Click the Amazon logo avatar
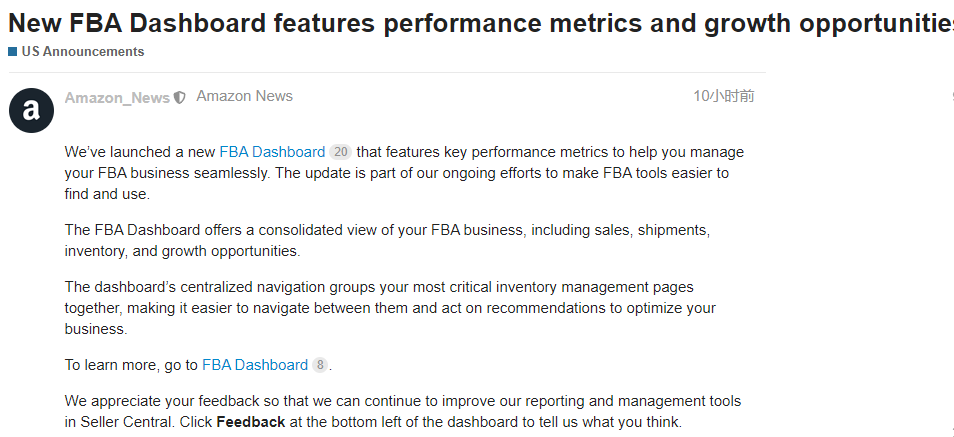This screenshot has width=954, height=437. [x=31, y=110]
